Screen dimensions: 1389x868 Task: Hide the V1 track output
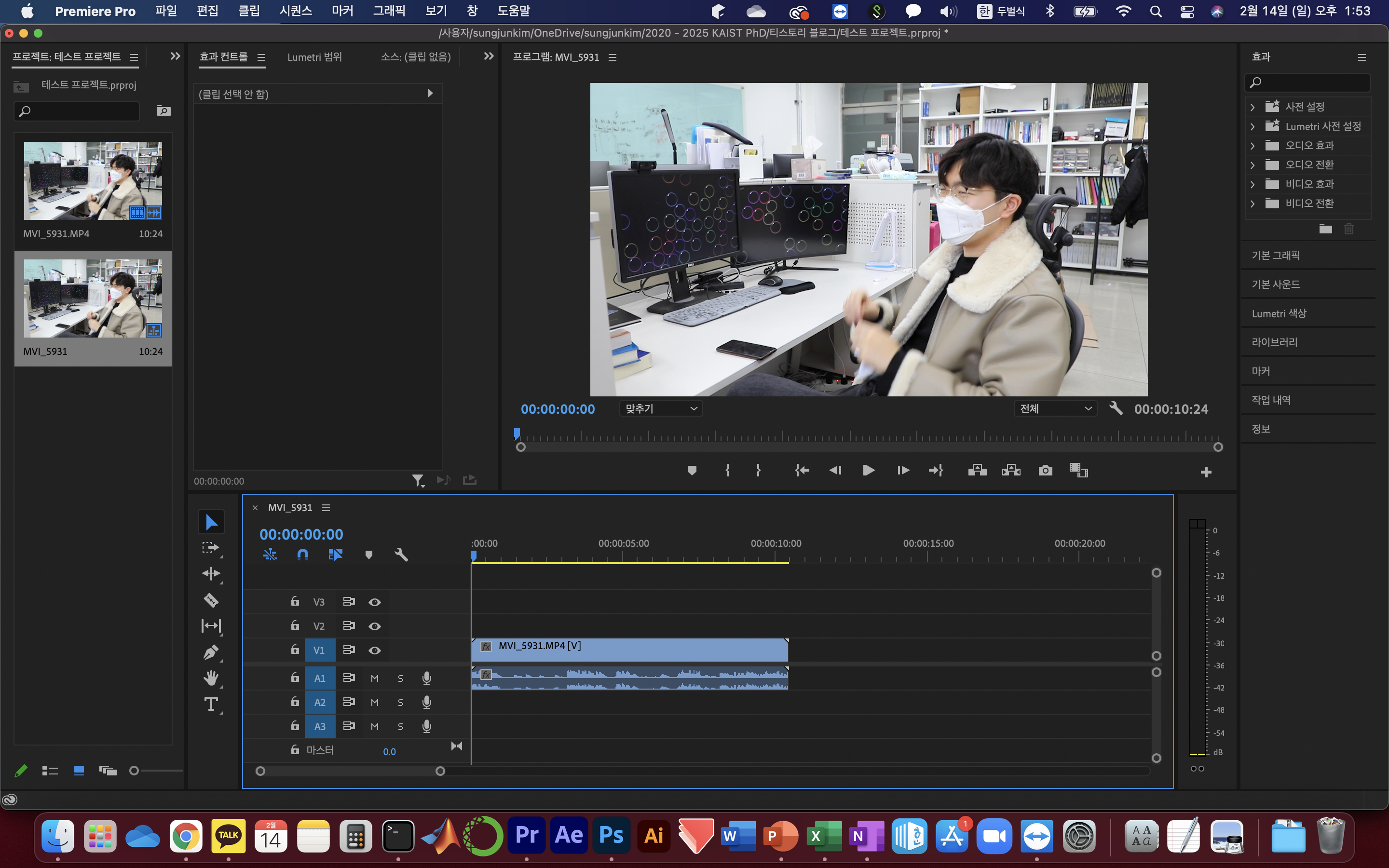pos(374,651)
